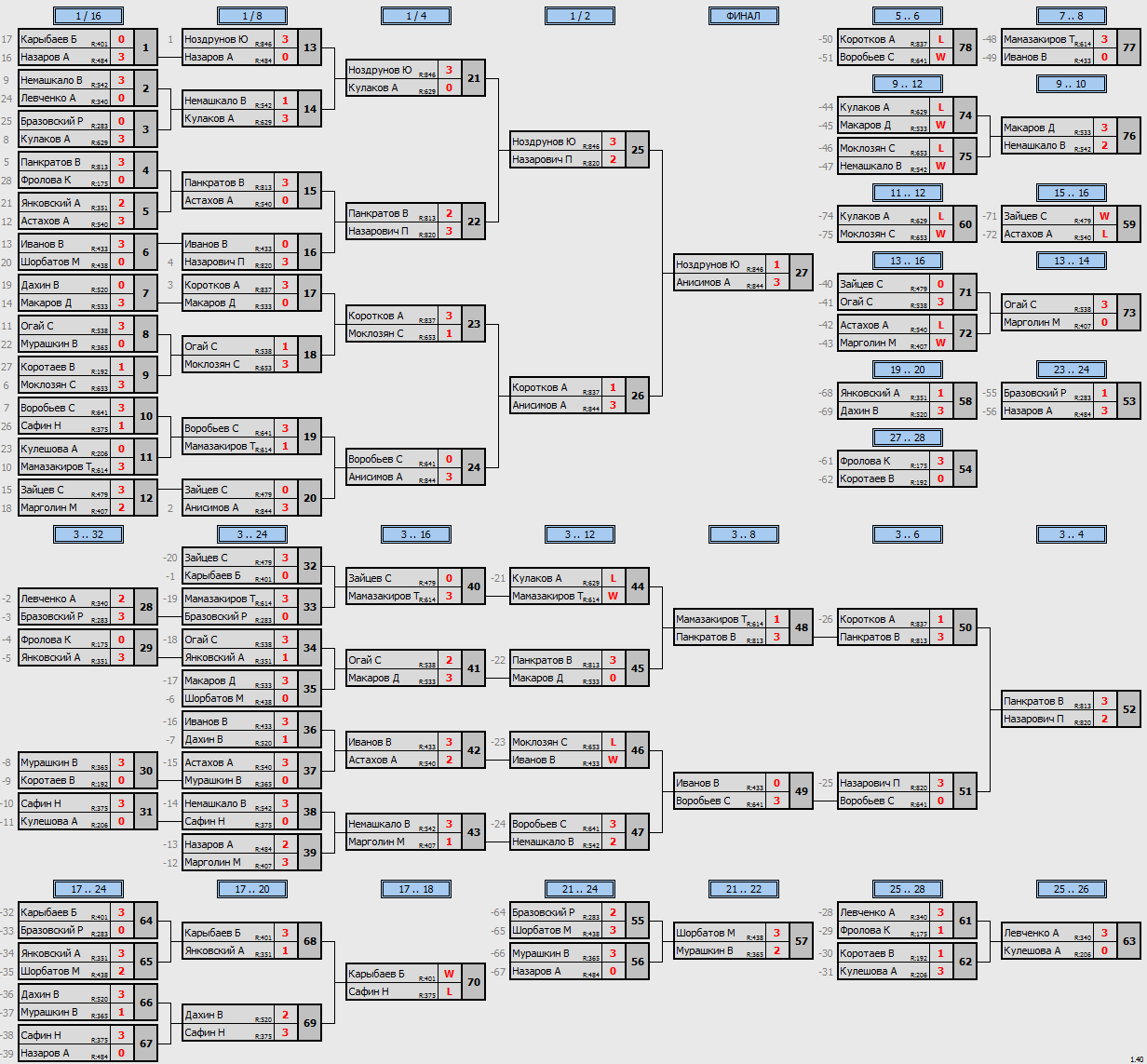Click the 'ФИНАЛ' round header
Screen dimensions: 1147x1064
click(744, 16)
